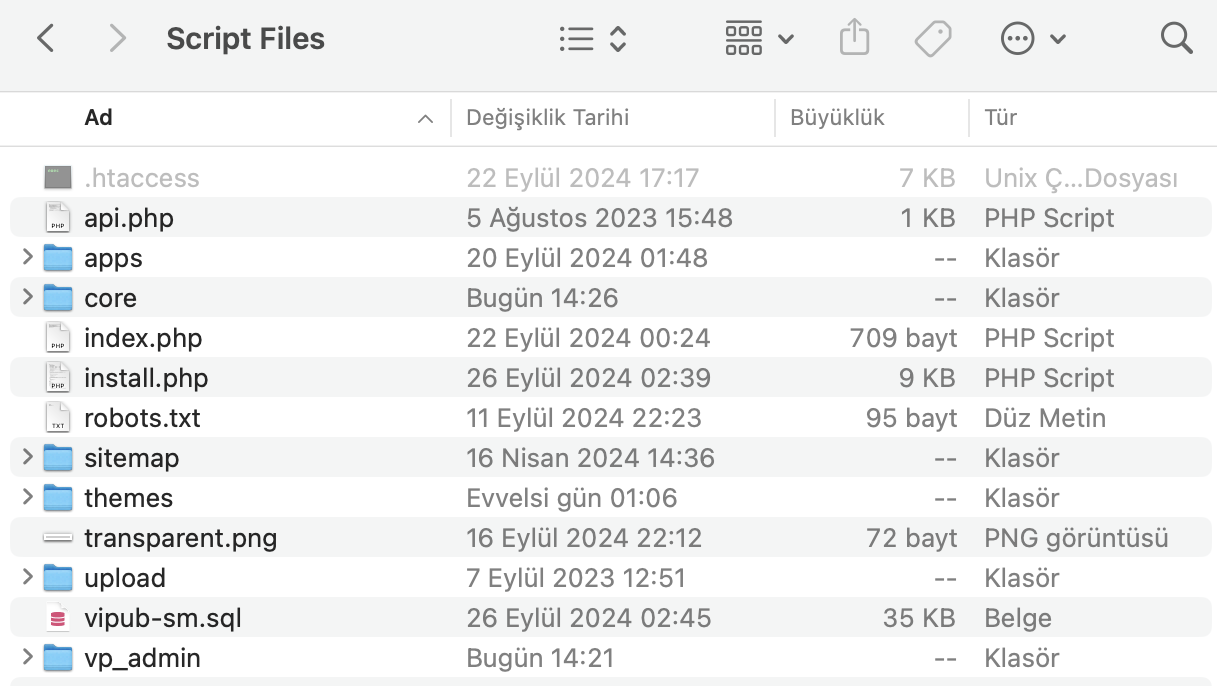Go back with the left chevron
1217x686 pixels.
pos(45,39)
